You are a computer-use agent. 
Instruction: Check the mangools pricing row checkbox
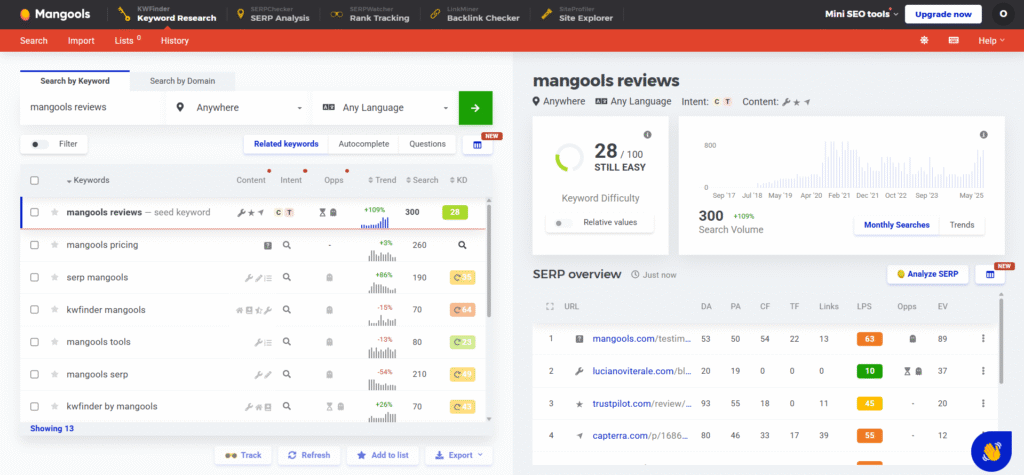(x=35, y=245)
